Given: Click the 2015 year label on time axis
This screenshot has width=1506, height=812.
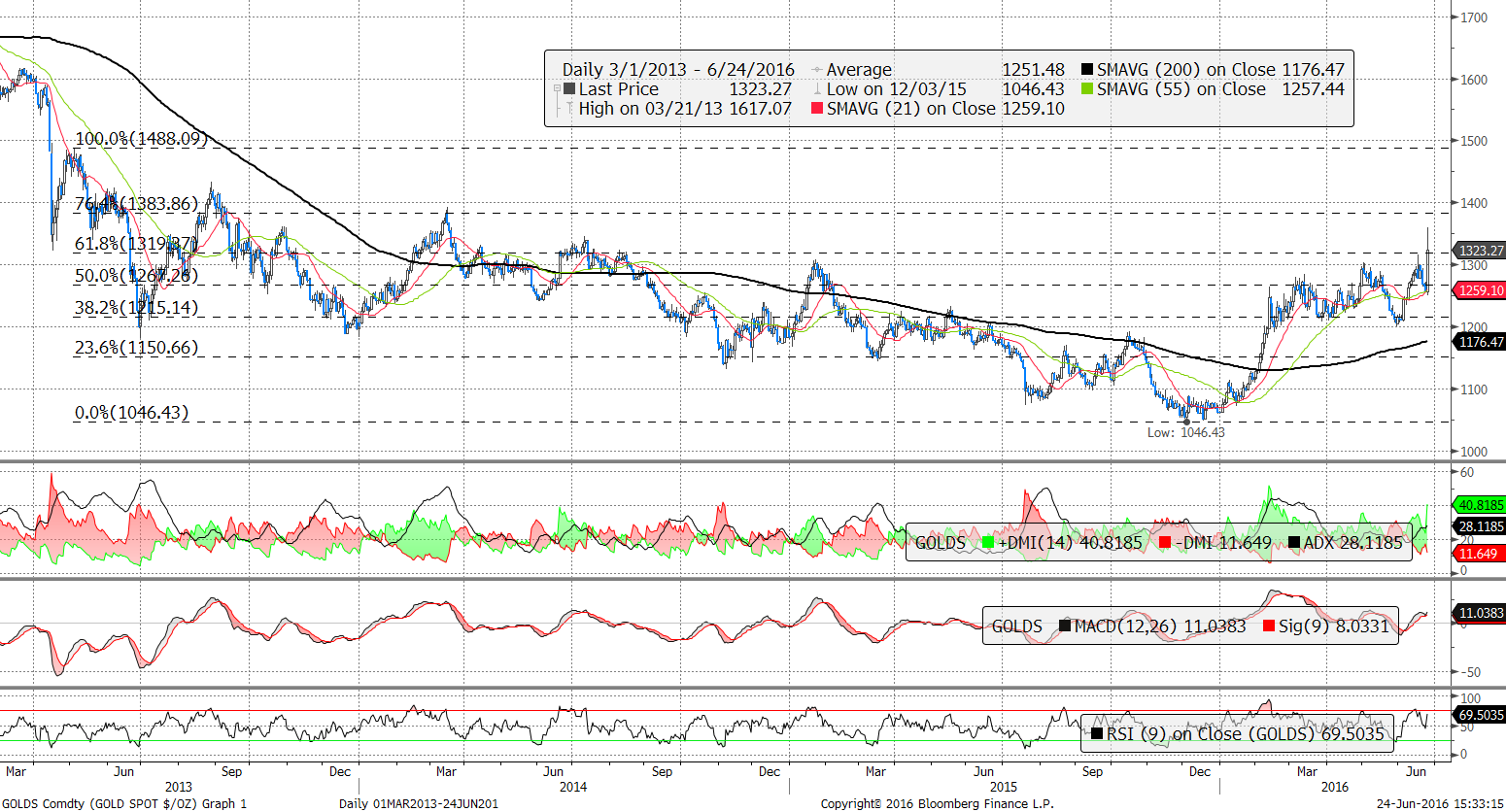Looking at the screenshot, I should (1003, 787).
